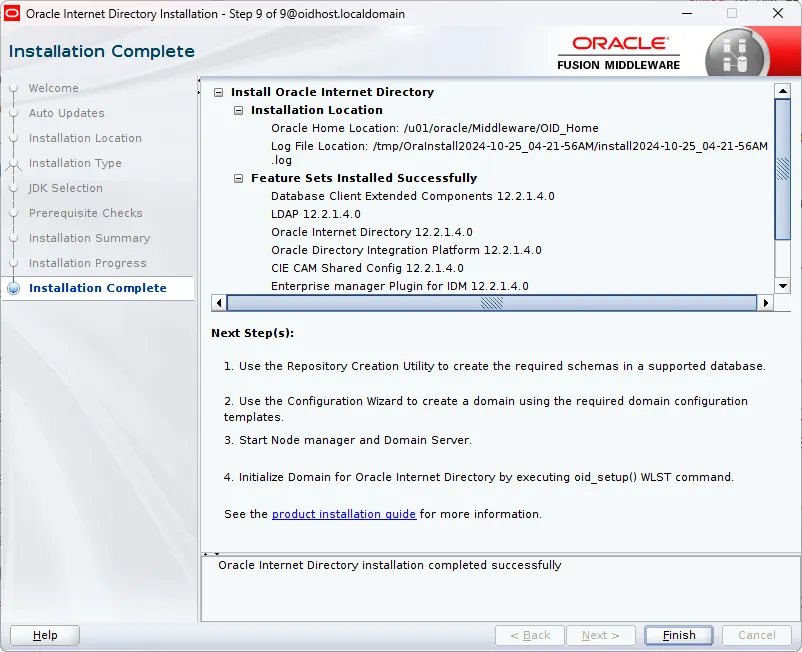Click the Fusion Middleware globe logo
Viewport: 802px width, 652px height.
pos(736,55)
